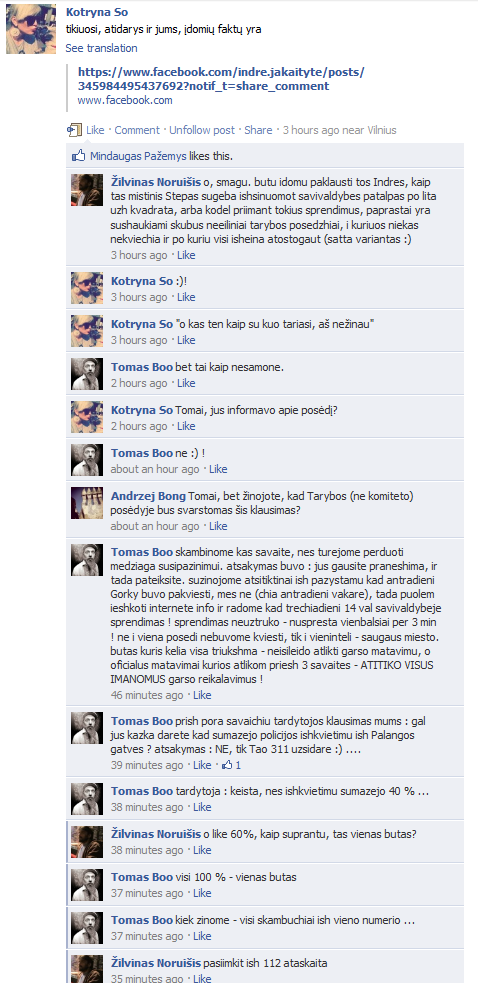Like the main post by Kotryna So
The image size is (478, 983).
(95, 130)
